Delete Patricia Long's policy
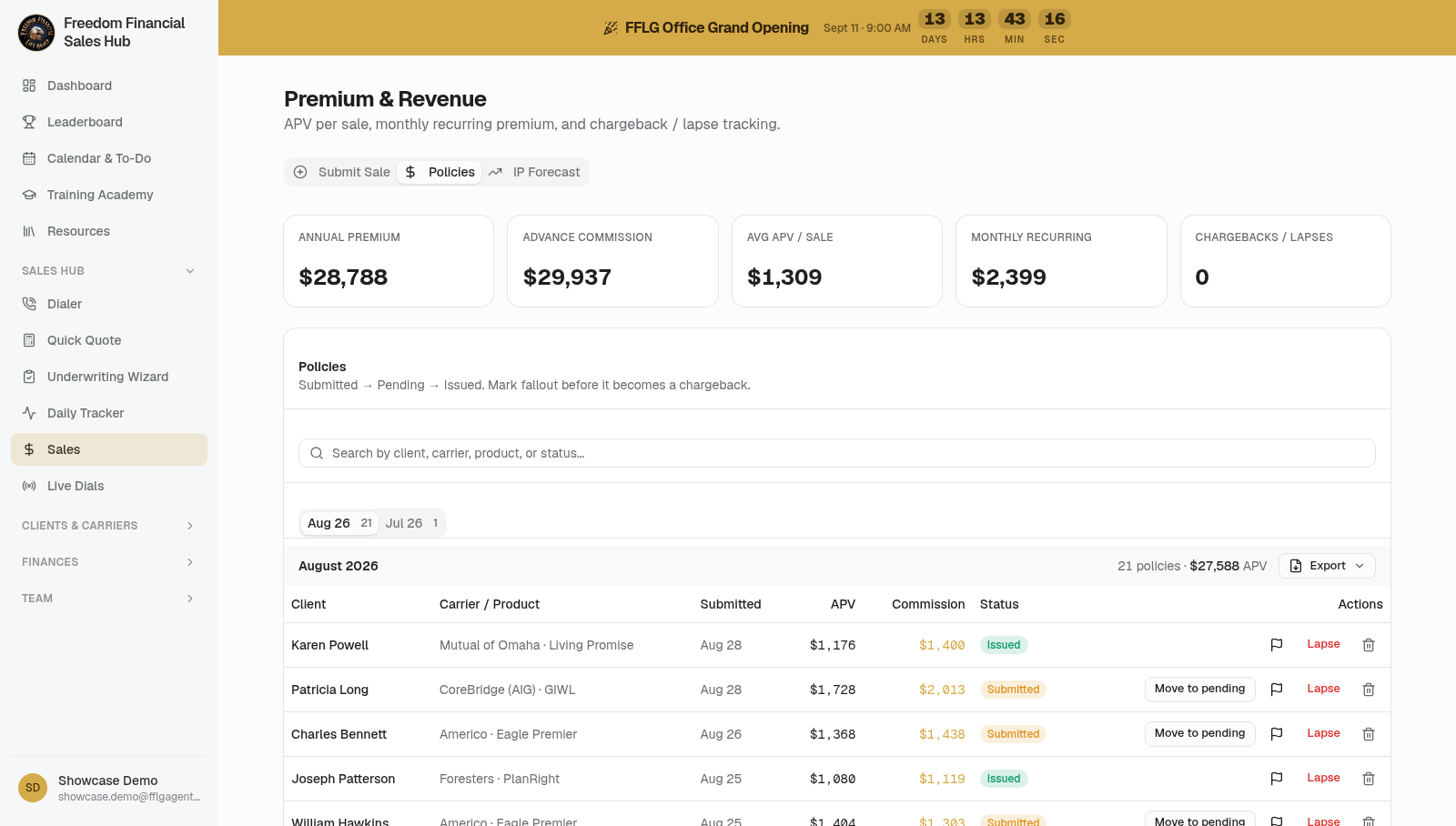 (1369, 690)
